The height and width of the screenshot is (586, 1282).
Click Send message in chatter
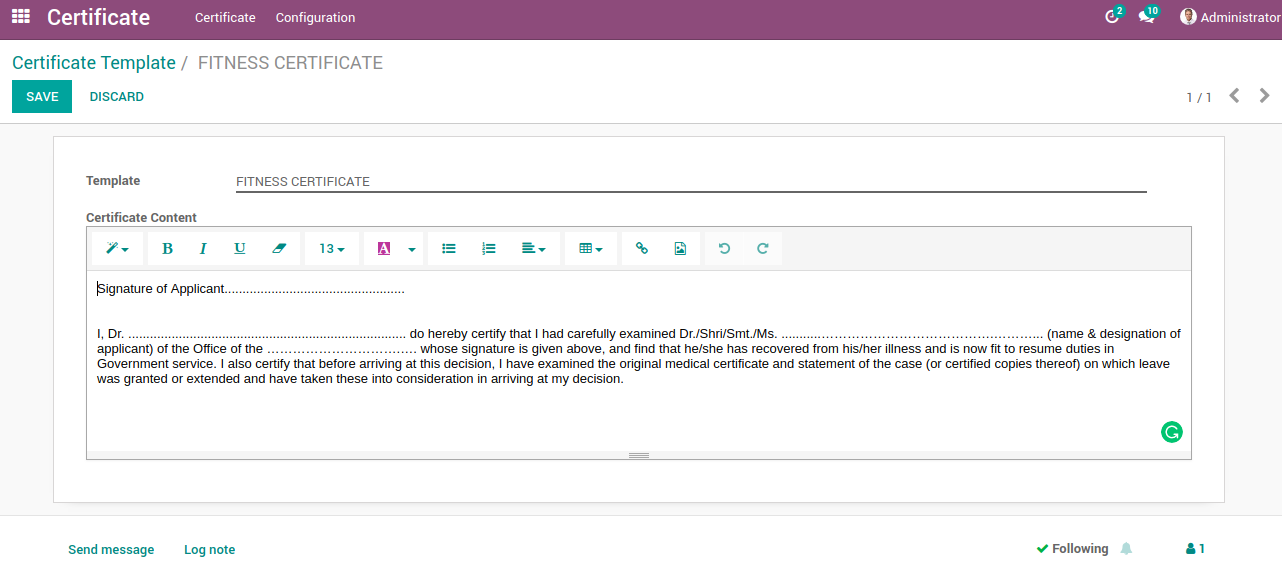pos(111,550)
